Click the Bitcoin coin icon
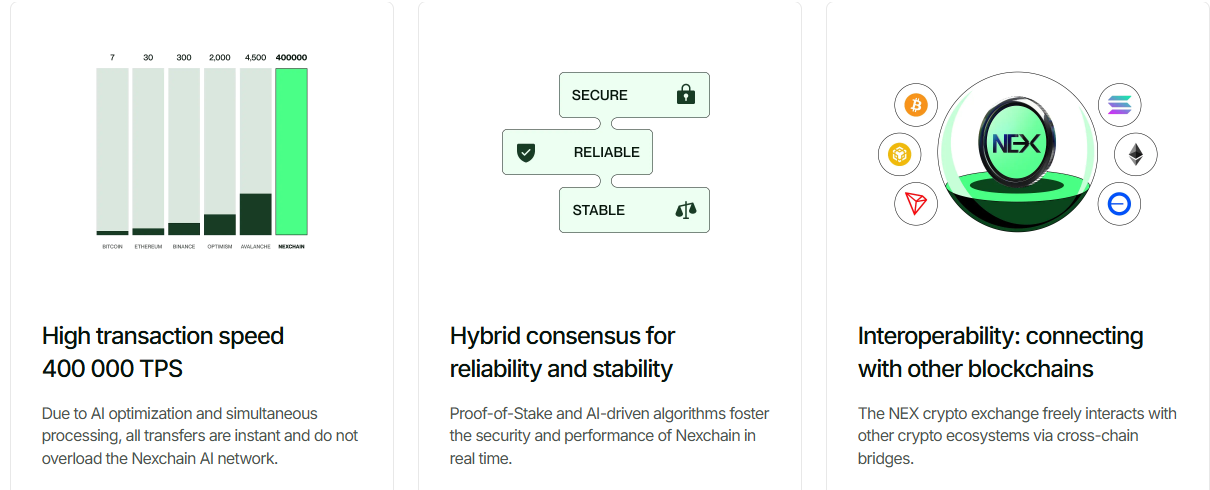This screenshot has height=490, width=1210. [916, 105]
